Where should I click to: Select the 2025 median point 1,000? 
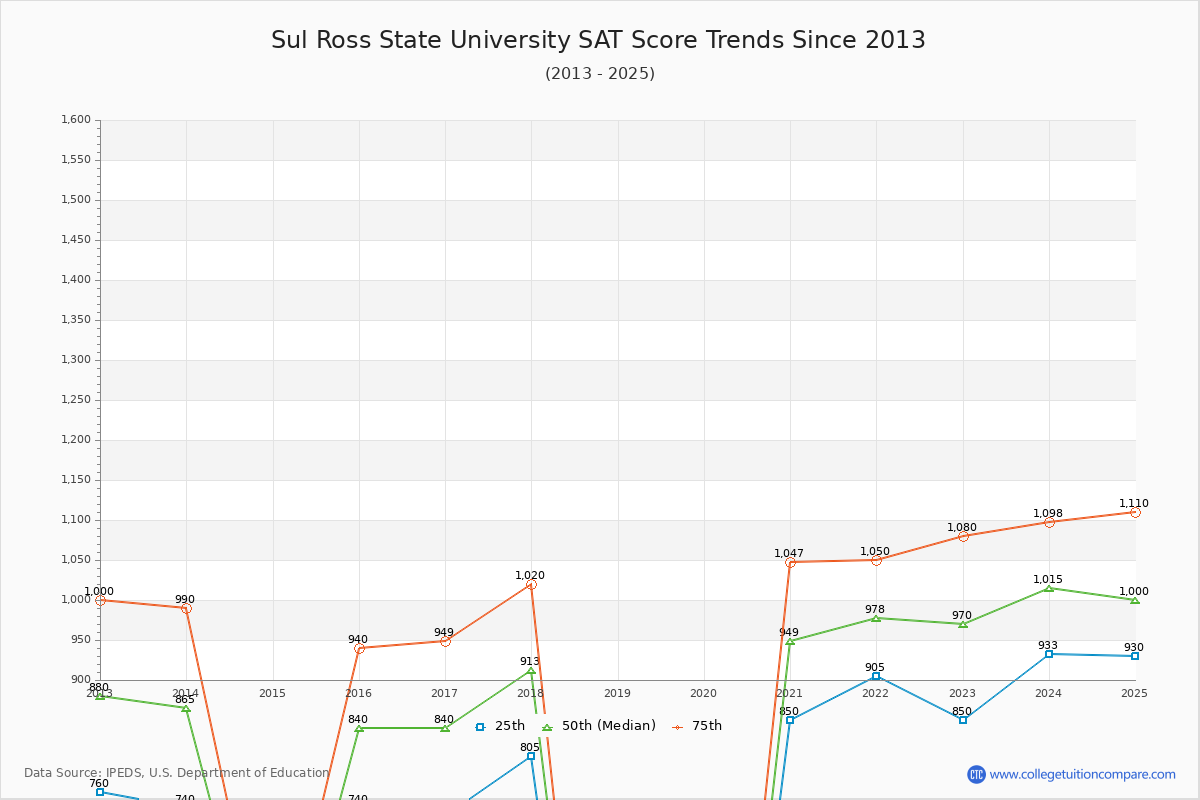coord(1135,600)
